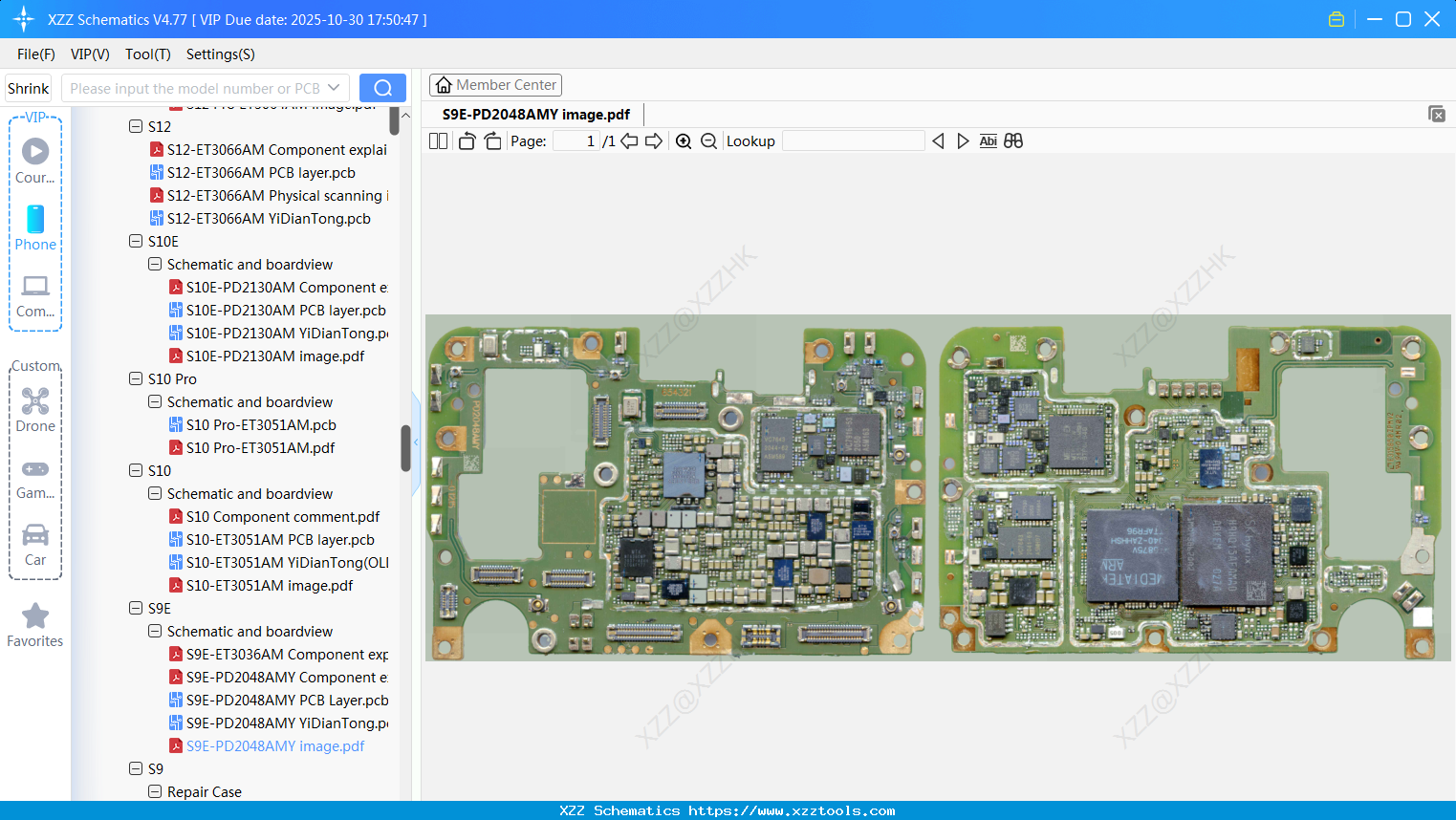The width and height of the screenshot is (1456, 820).
Task: Collapse S9E Schematic and boardview folder
Action: point(155,631)
